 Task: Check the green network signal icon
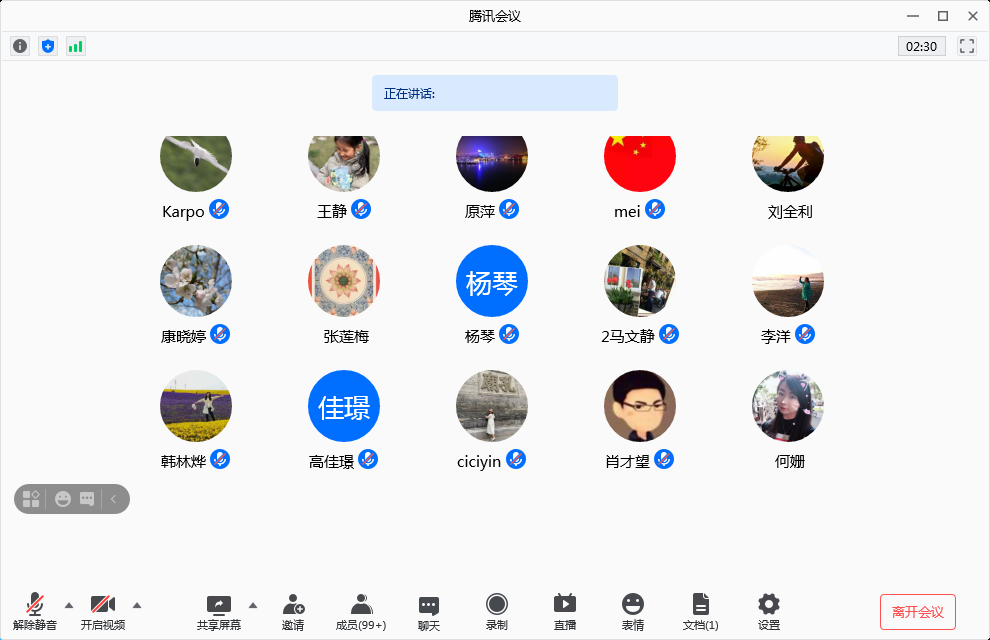[x=76, y=46]
